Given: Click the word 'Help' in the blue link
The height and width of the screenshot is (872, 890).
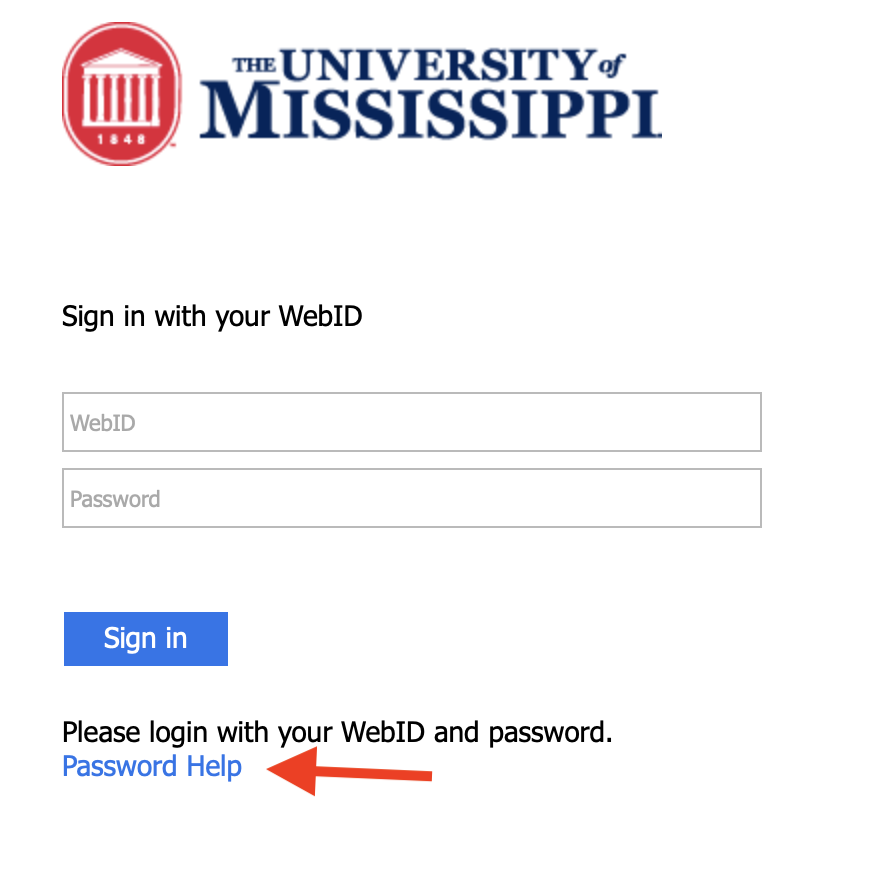Looking at the screenshot, I should [215, 766].
